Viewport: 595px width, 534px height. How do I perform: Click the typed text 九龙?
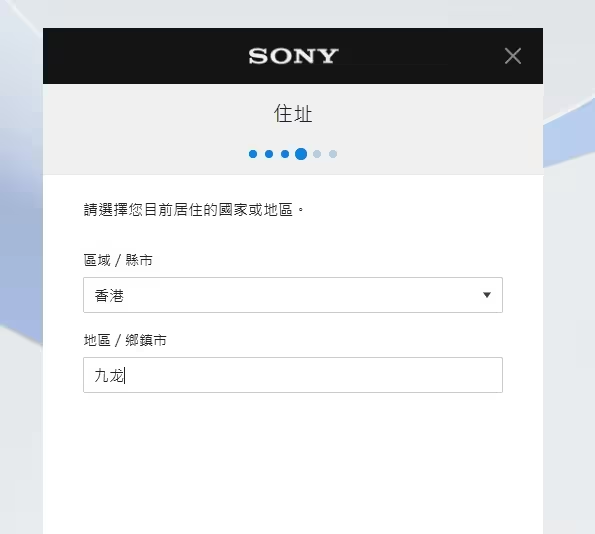tap(109, 375)
